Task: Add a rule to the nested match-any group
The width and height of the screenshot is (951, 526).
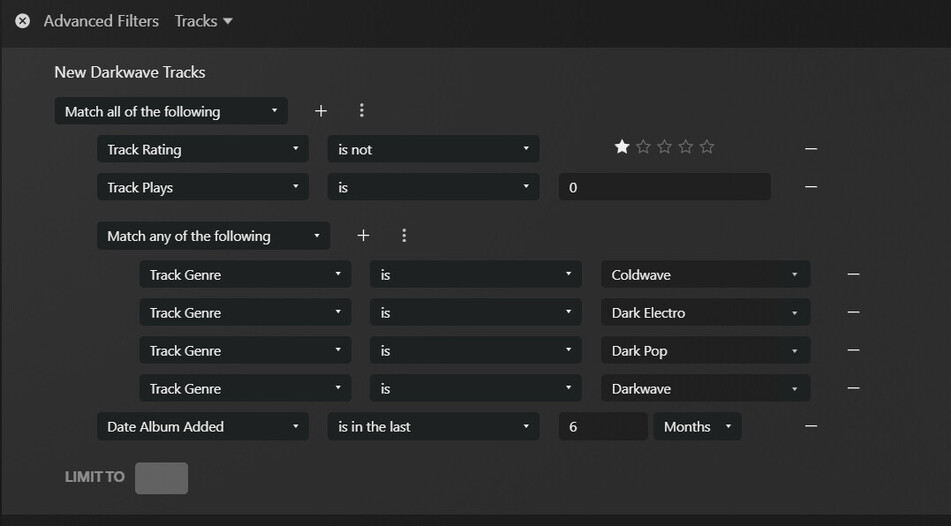Action: 363,236
